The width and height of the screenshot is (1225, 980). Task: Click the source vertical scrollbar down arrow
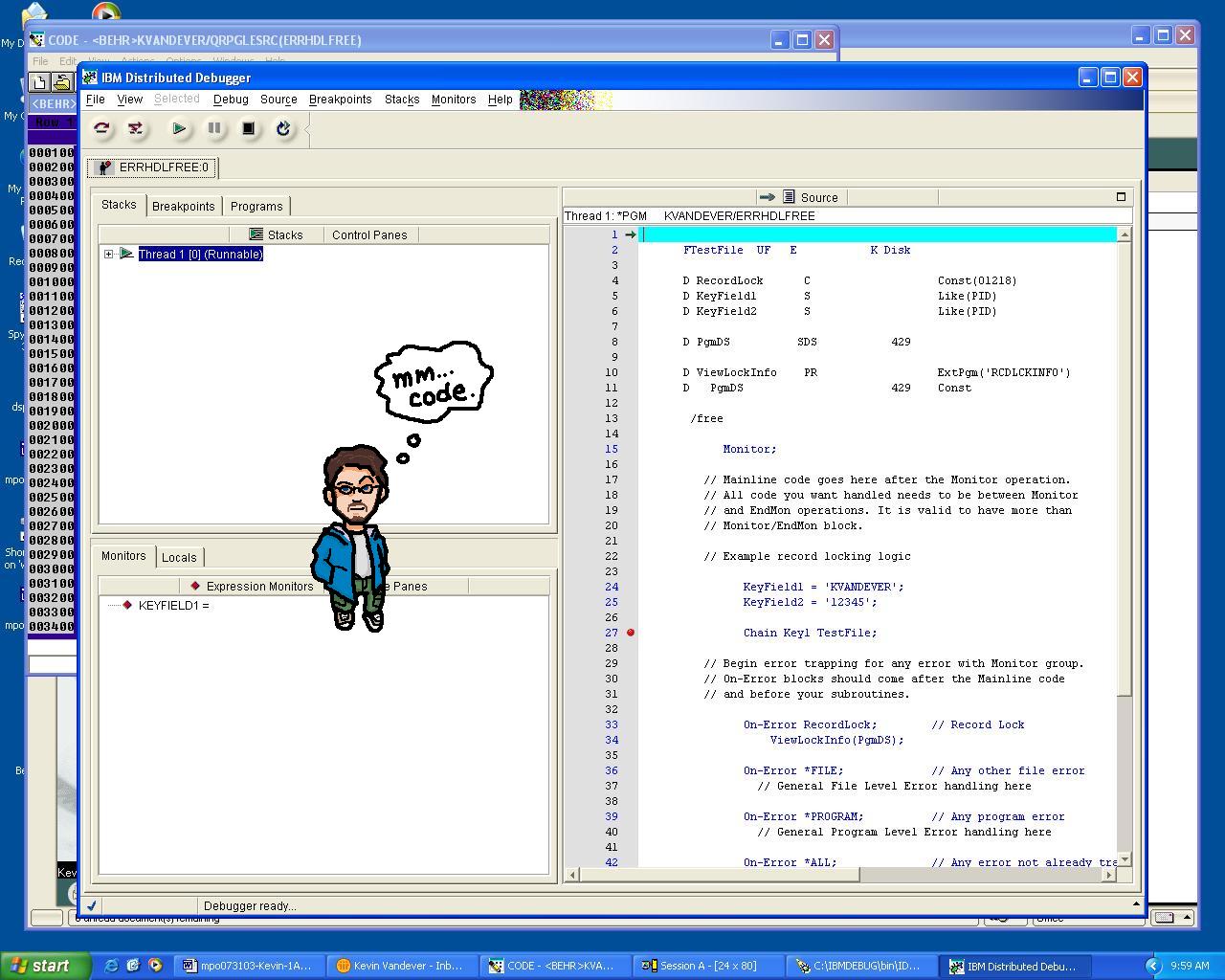[x=1125, y=859]
